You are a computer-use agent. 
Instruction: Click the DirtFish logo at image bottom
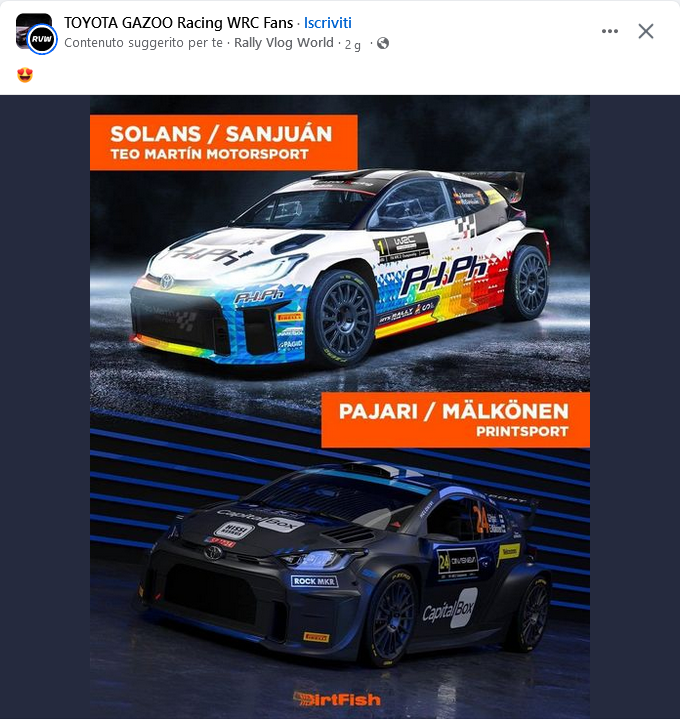[337, 699]
